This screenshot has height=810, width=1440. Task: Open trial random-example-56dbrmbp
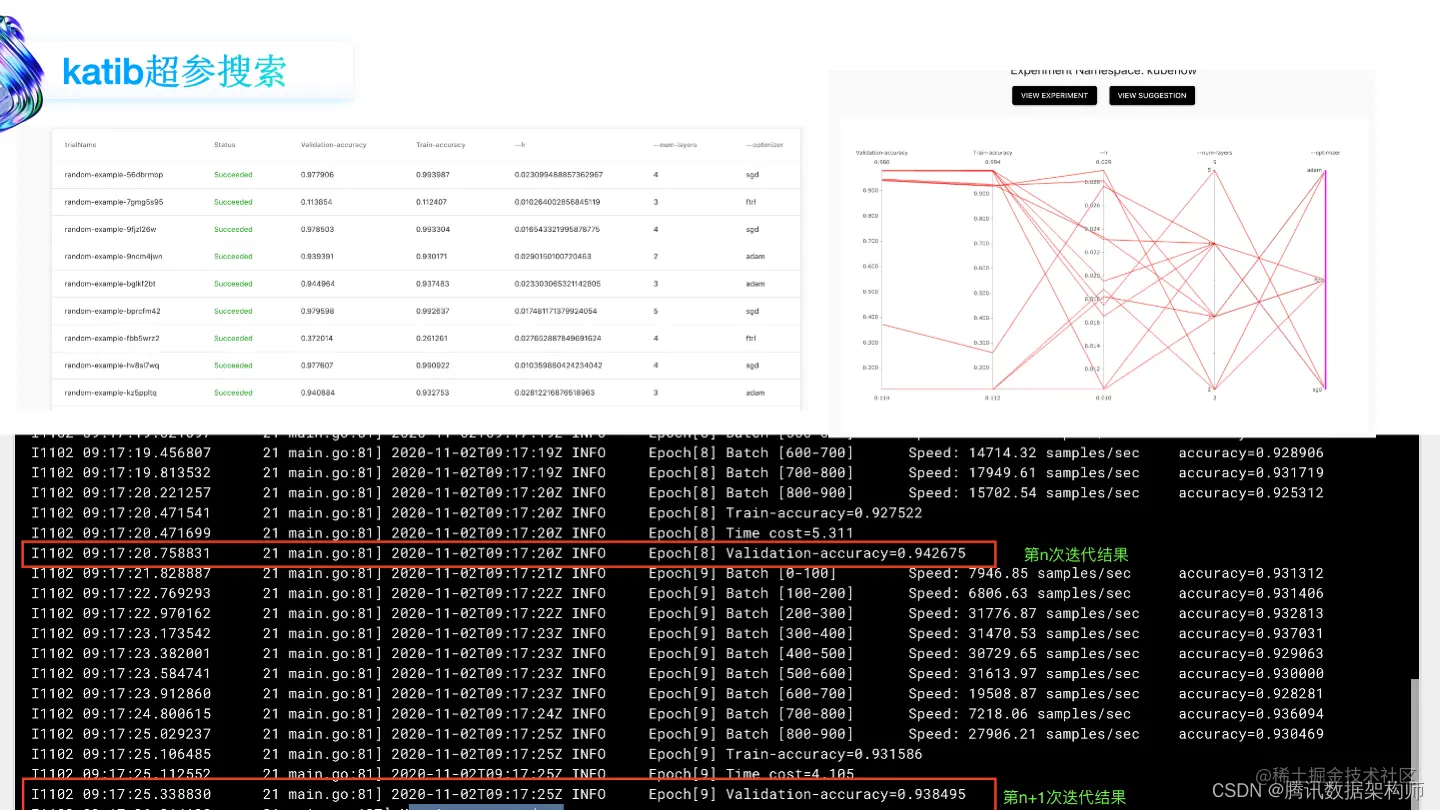(x=114, y=175)
